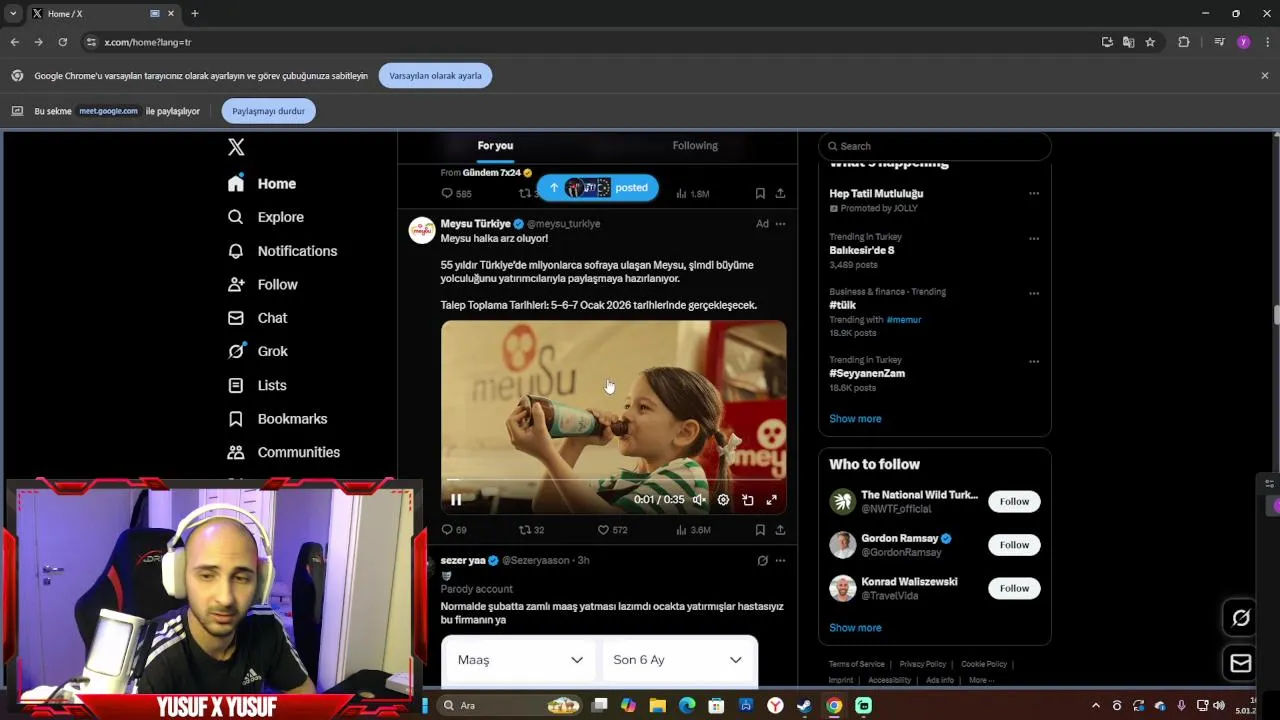
Task: Open the Maaş dropdown
Action: pos(520,660)
